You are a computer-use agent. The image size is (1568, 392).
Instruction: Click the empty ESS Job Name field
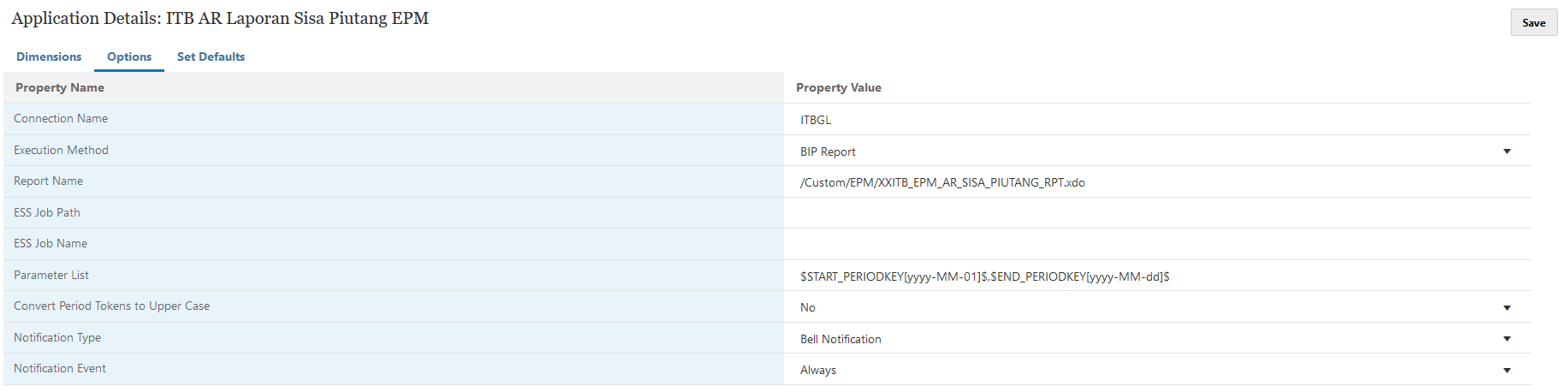click(x=1157, y=244)
